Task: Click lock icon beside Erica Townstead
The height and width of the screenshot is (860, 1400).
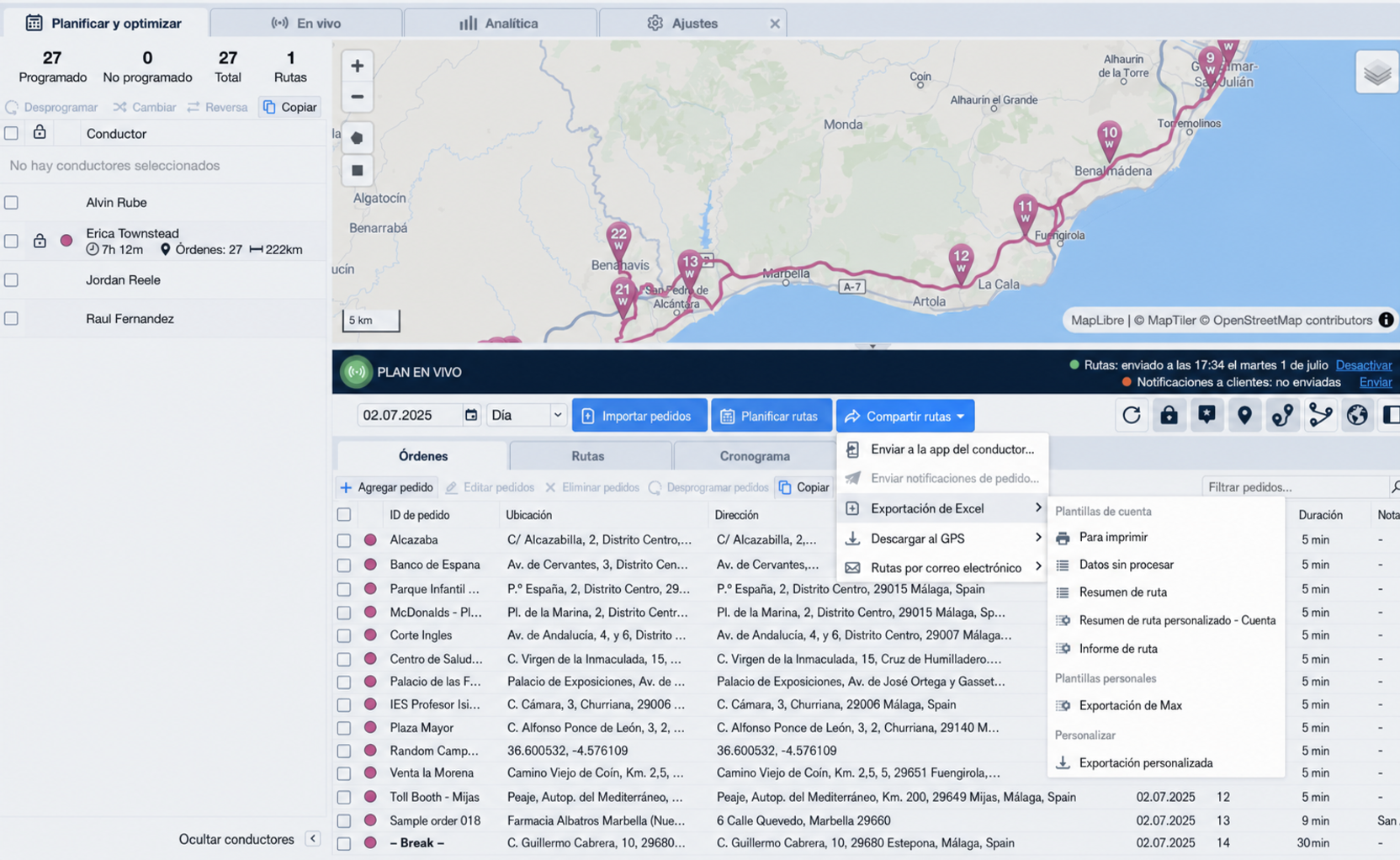Action: (x=40, y=241)
